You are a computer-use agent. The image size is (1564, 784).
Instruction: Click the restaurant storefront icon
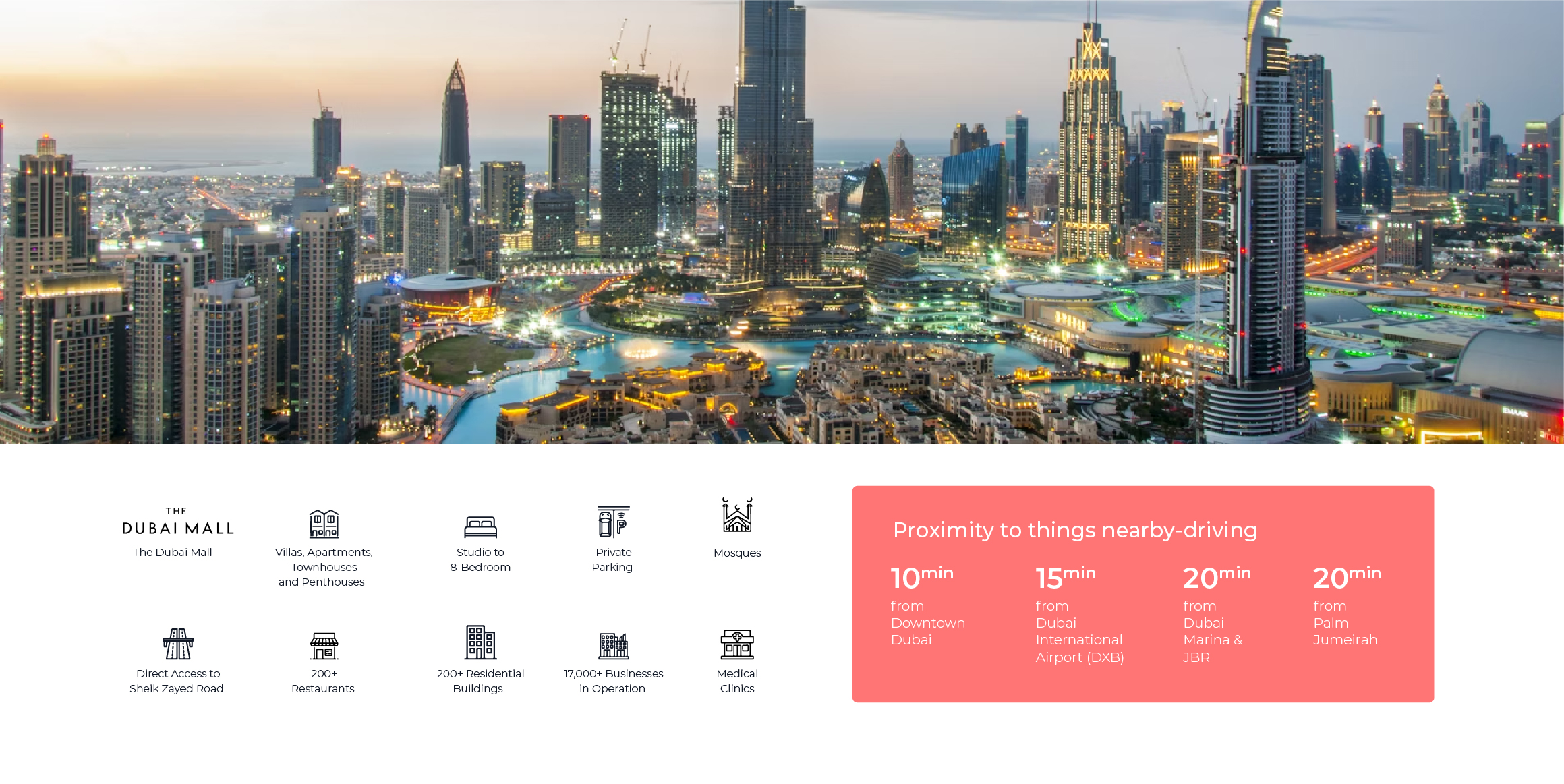pyautogui.click(x=324, y=646)
